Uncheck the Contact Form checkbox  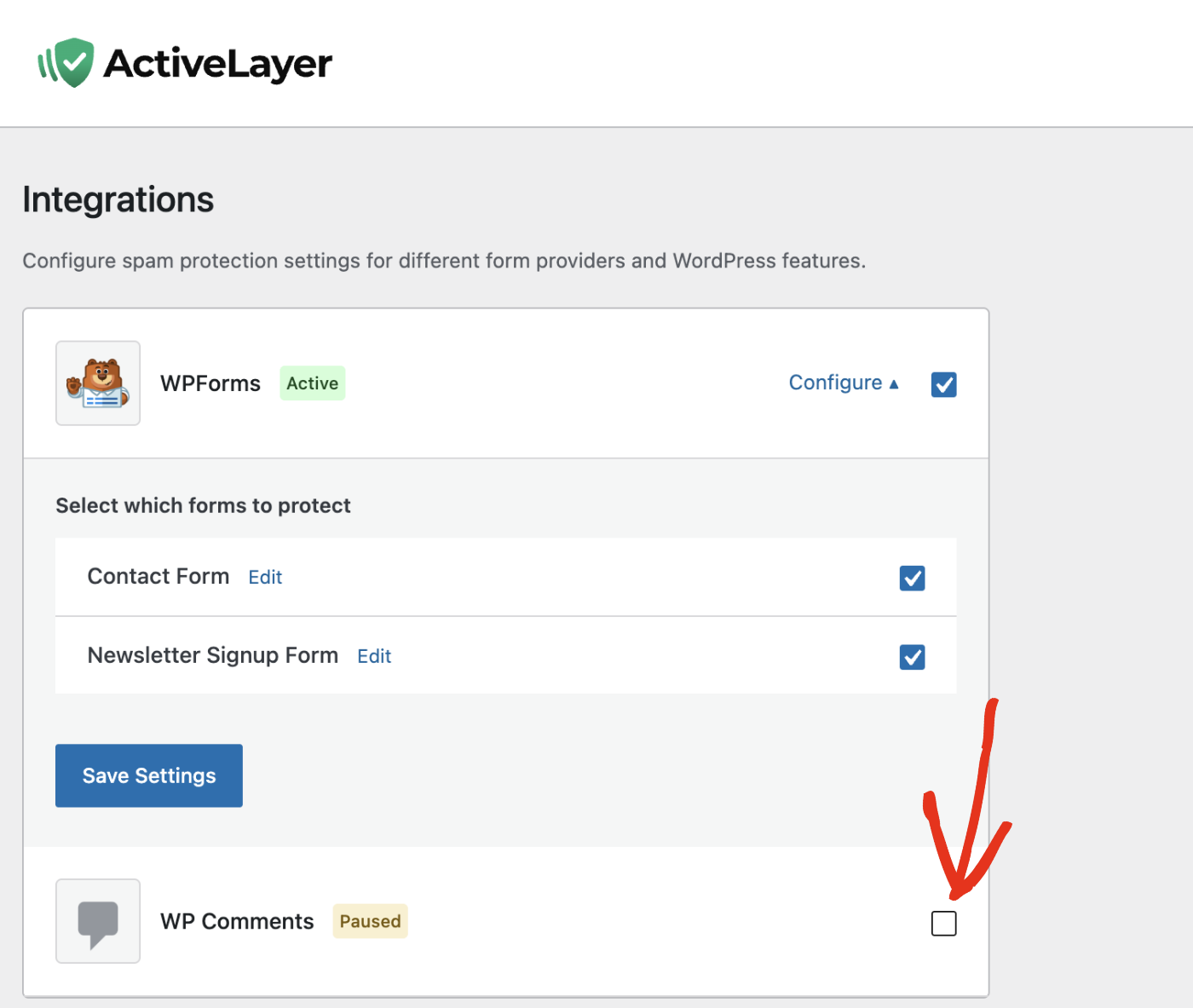(912, 578)
